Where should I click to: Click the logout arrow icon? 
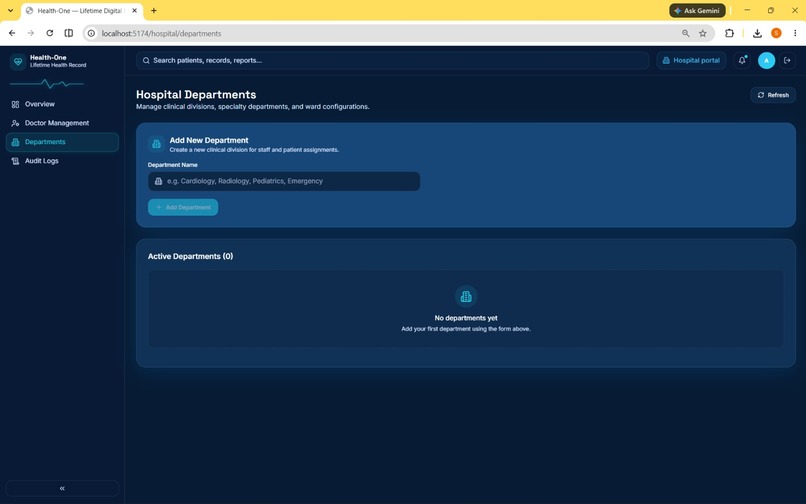[x=787, y=61]
